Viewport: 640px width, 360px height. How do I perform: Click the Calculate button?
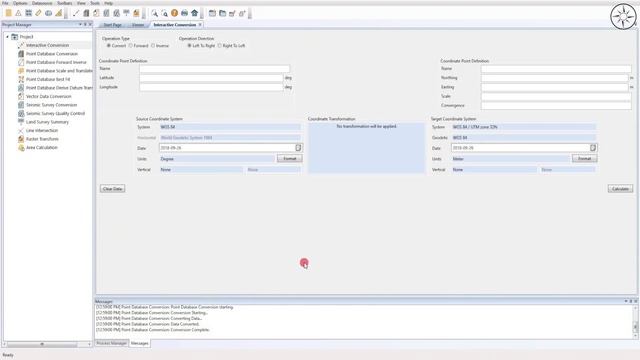click(x=620, y=189)
